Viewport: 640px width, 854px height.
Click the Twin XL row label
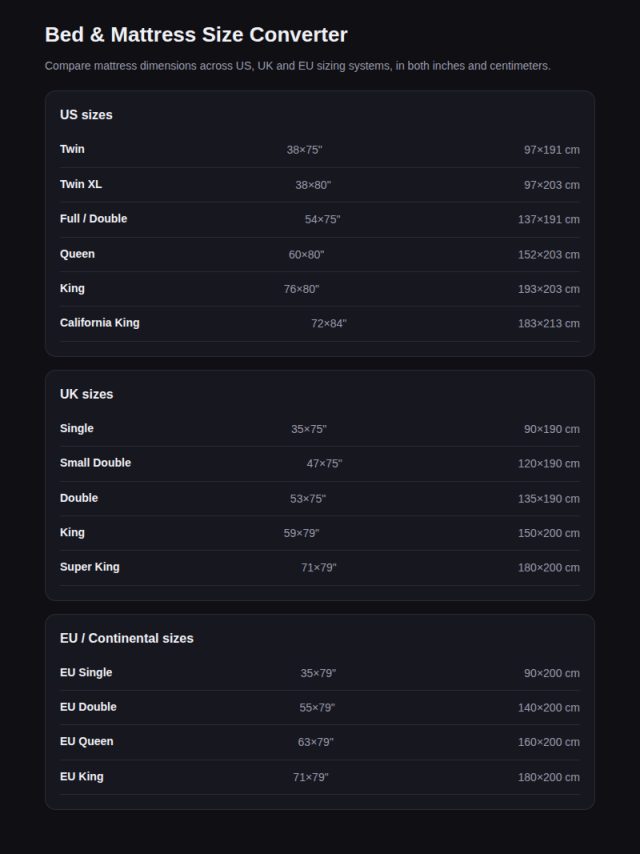(x=81, y=184)
